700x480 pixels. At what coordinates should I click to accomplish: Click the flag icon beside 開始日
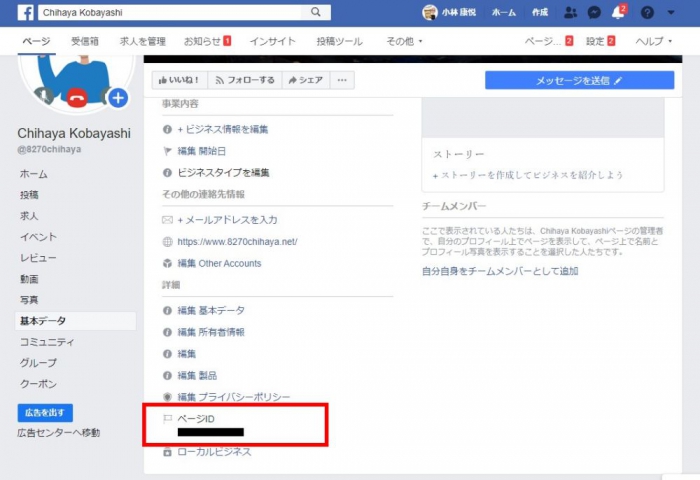[x=167, y=151]
